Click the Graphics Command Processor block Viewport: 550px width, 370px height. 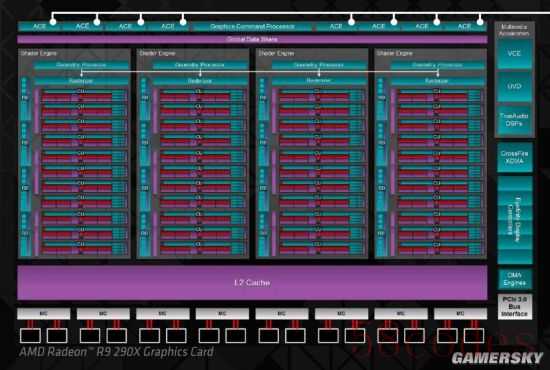(252, 26)
